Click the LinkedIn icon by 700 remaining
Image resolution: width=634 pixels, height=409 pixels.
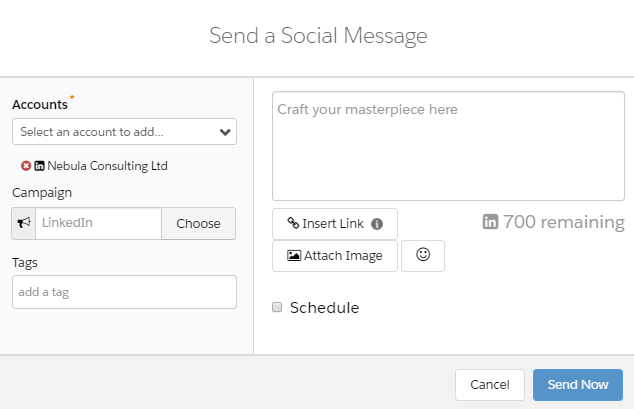(x=490, y=222)
